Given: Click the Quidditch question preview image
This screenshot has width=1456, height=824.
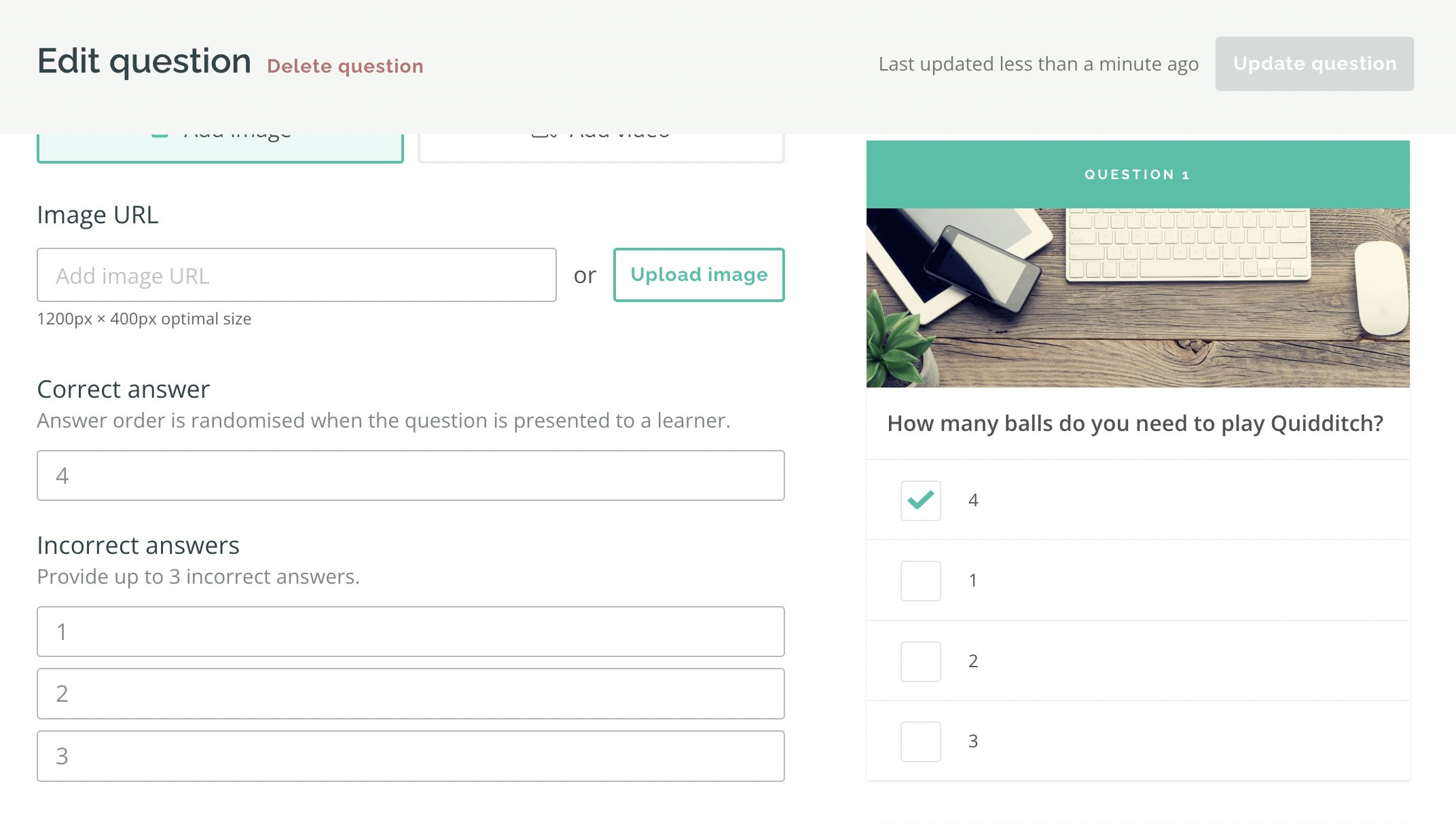Looking at the screenshot, I should (1138, 295).
